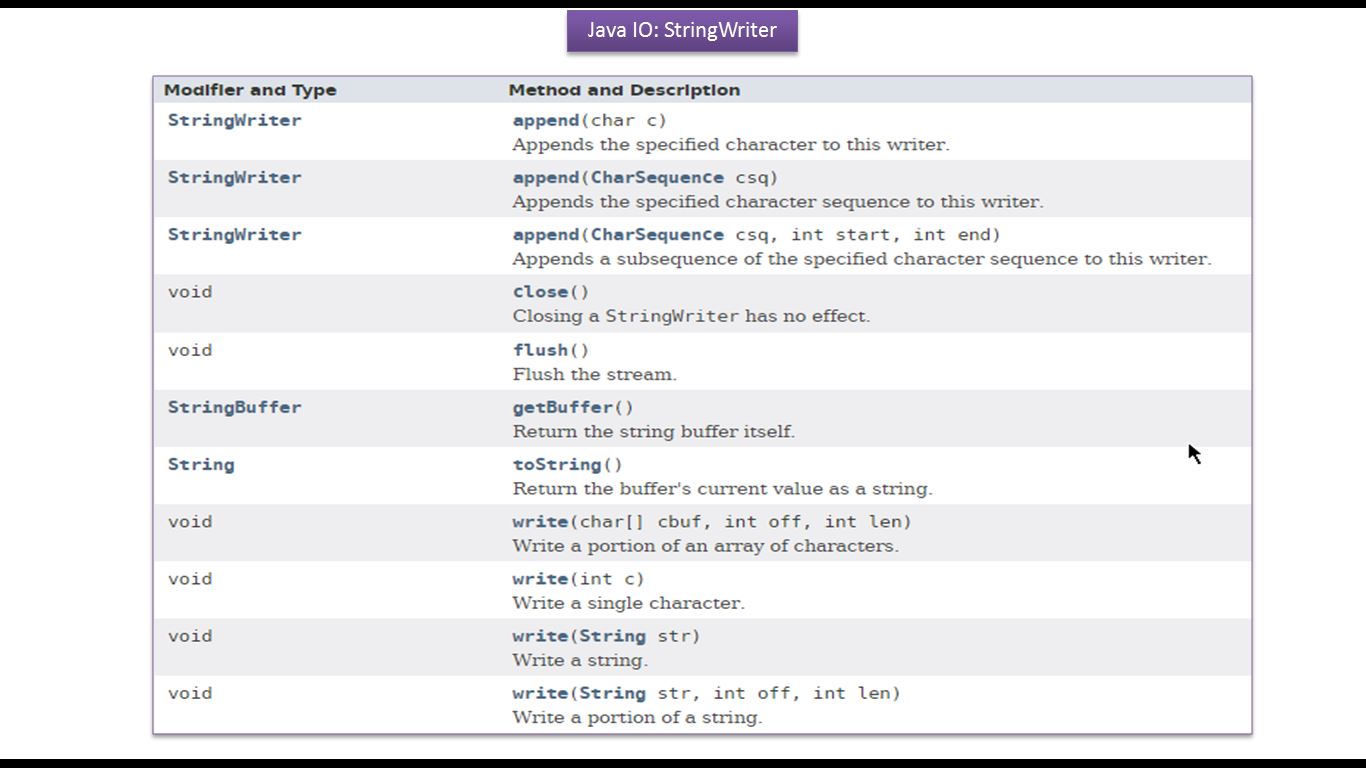Click the "Method and Description" column header
Screen dimensions: 1366x768
624,90
